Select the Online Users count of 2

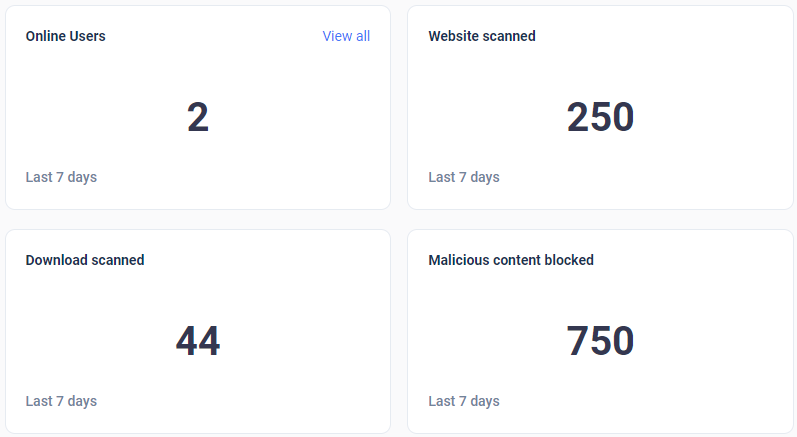click(198, 117)
